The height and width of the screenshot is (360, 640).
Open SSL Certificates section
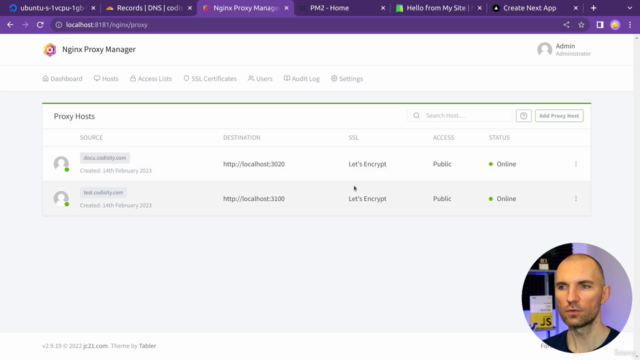point(210,78)
